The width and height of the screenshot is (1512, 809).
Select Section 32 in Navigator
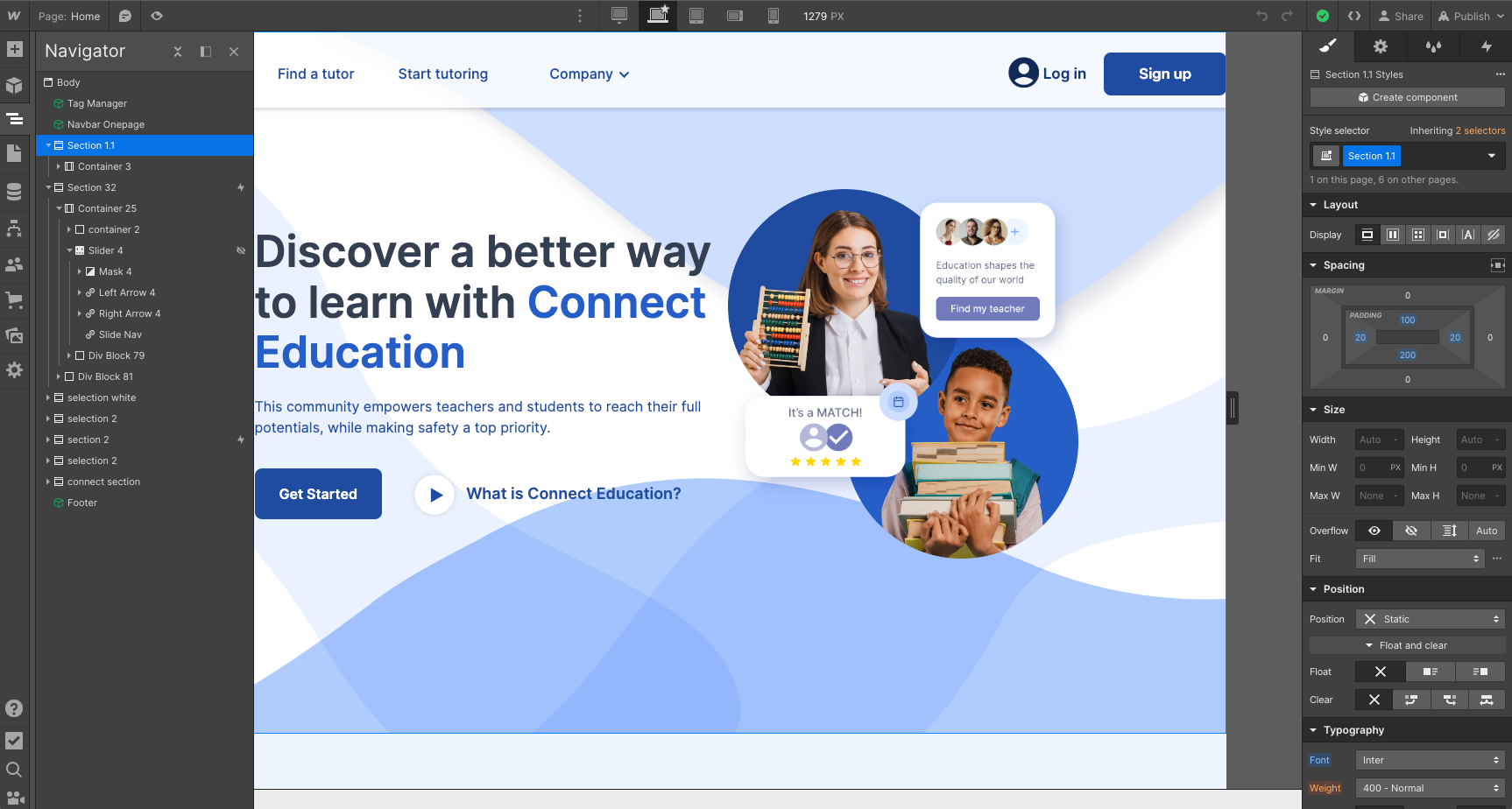[x=91, y=187]
